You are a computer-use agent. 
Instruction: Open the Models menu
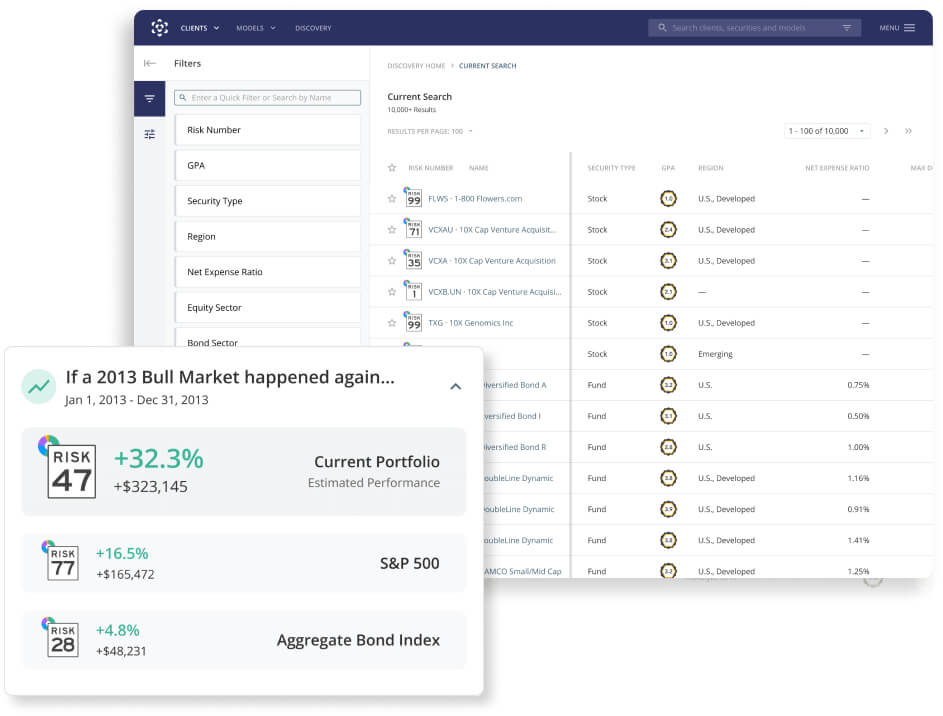point(256,28)
